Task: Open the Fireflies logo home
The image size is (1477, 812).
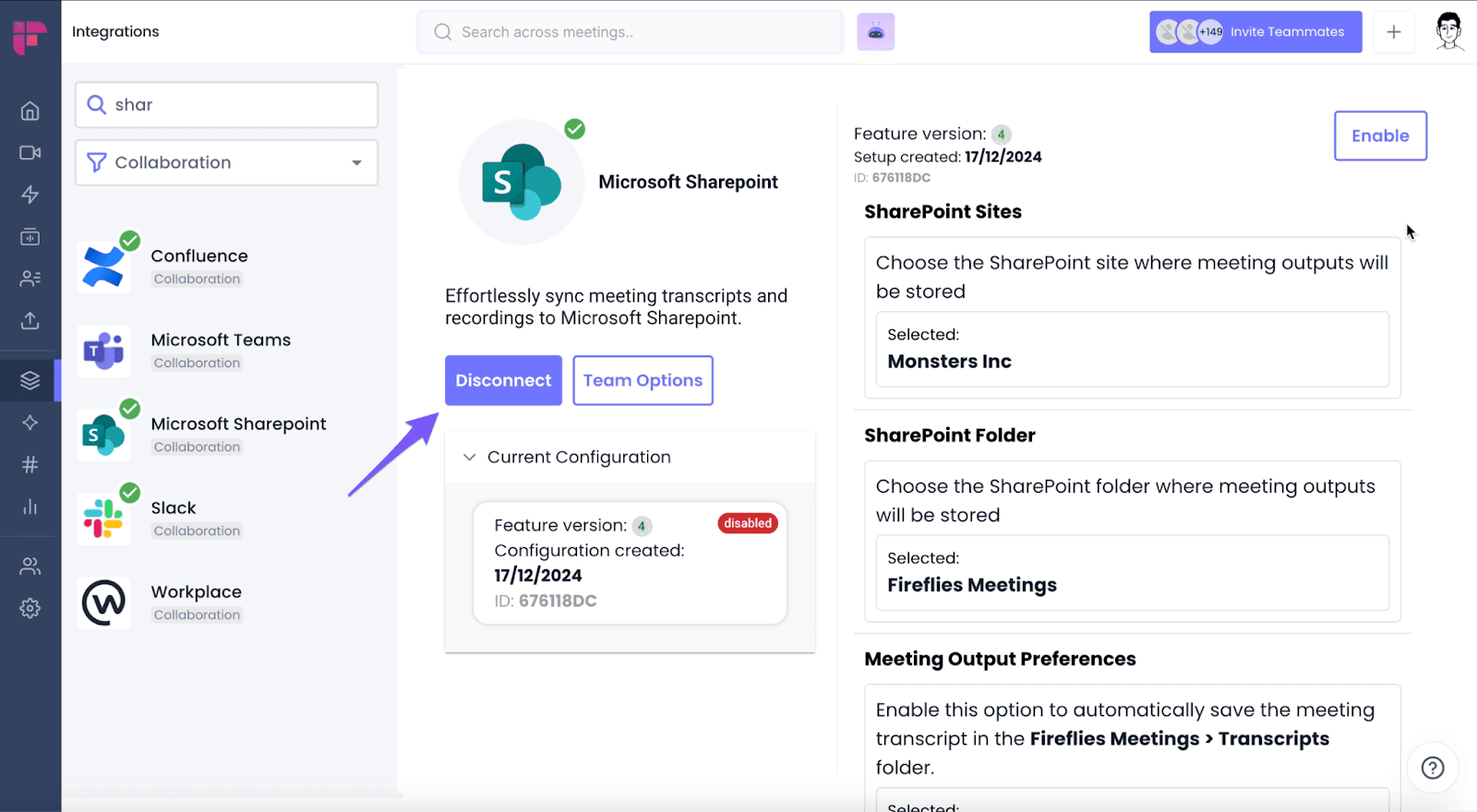Action: pos(30,37)
